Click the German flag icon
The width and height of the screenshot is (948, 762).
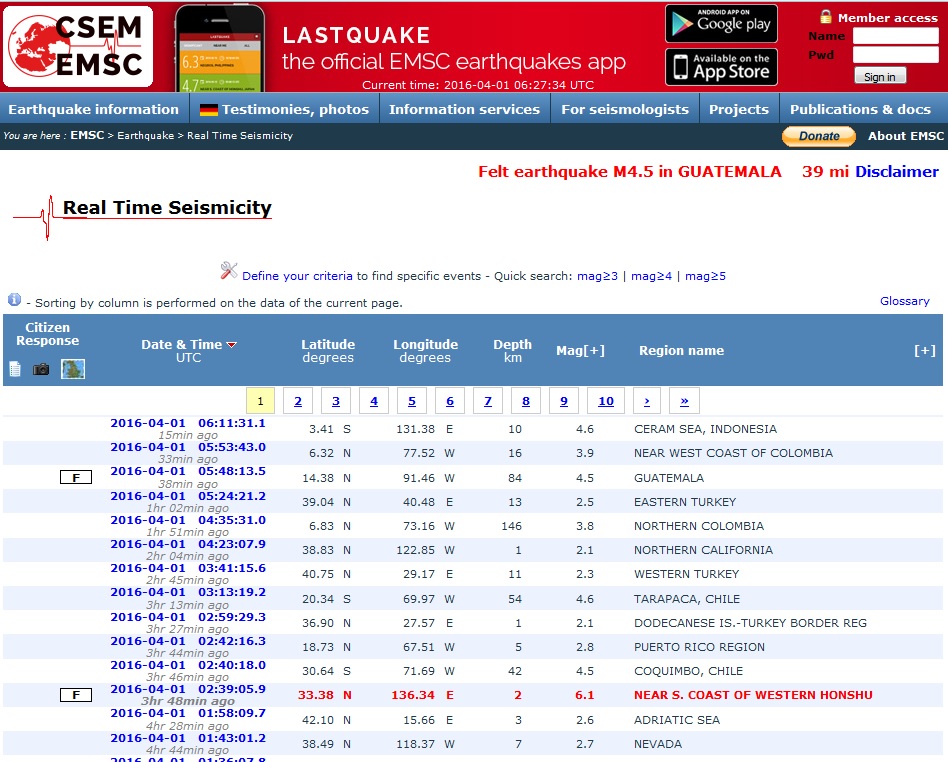click(x=209, y=109)
